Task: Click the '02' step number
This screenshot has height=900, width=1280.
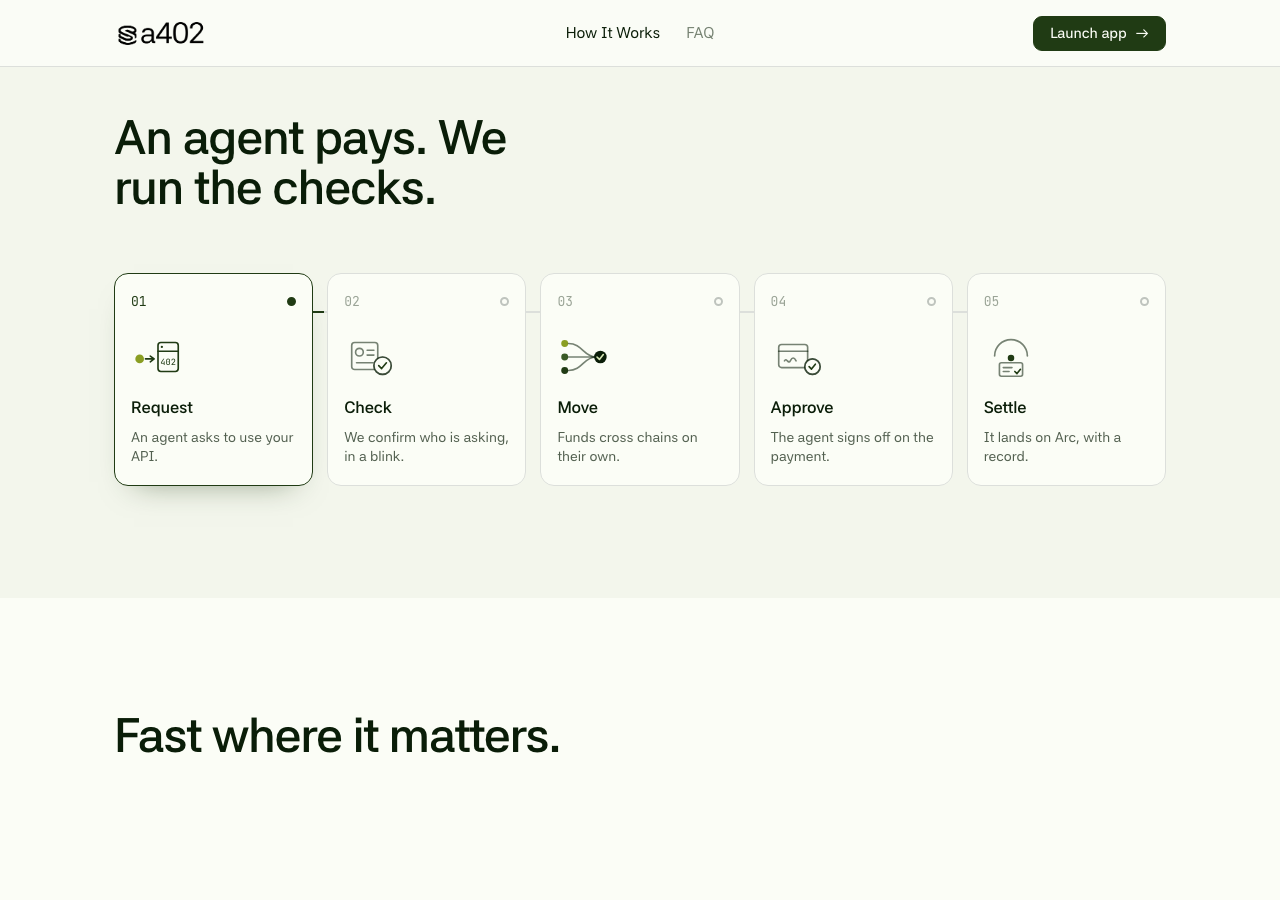Action: pos(352,301)
